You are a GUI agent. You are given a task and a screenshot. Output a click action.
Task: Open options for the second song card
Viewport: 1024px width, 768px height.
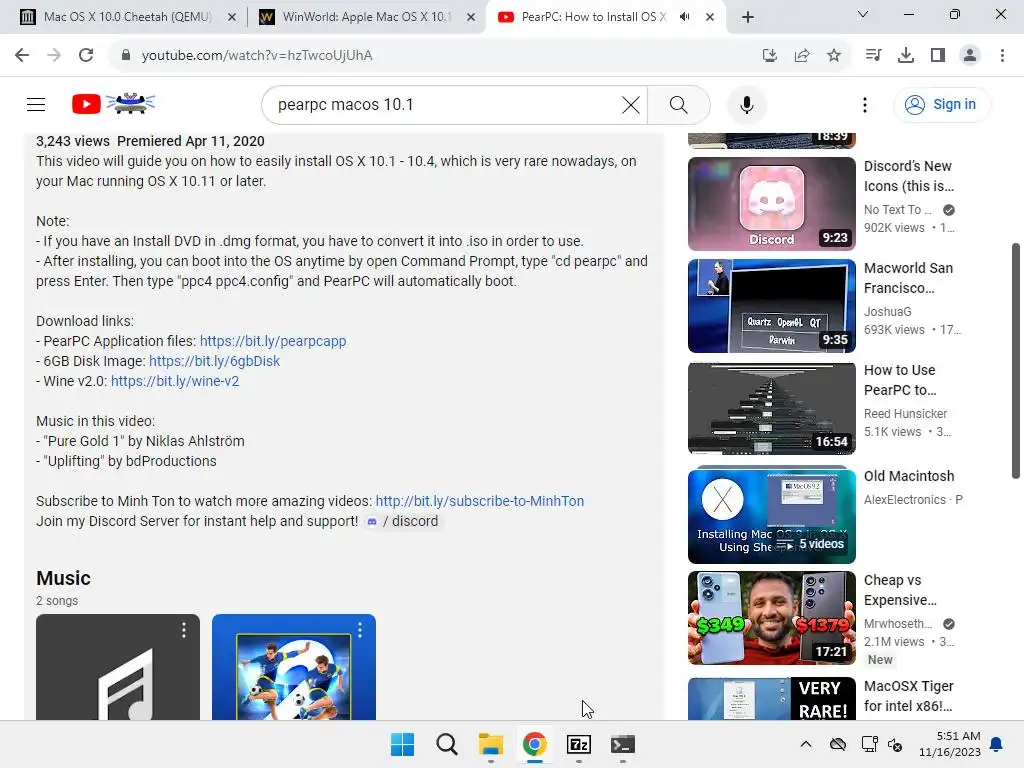tap(360, 630)
